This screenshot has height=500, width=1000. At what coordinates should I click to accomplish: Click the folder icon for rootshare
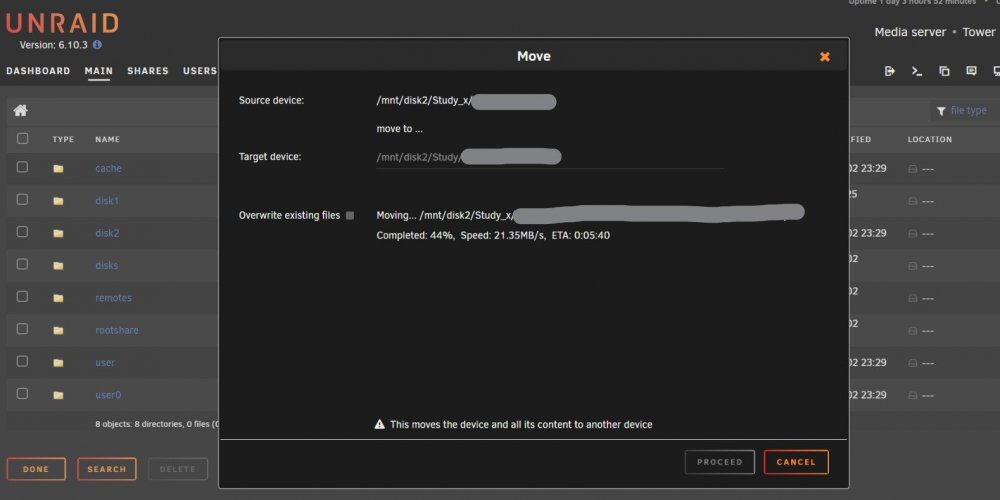coord(58,330)
